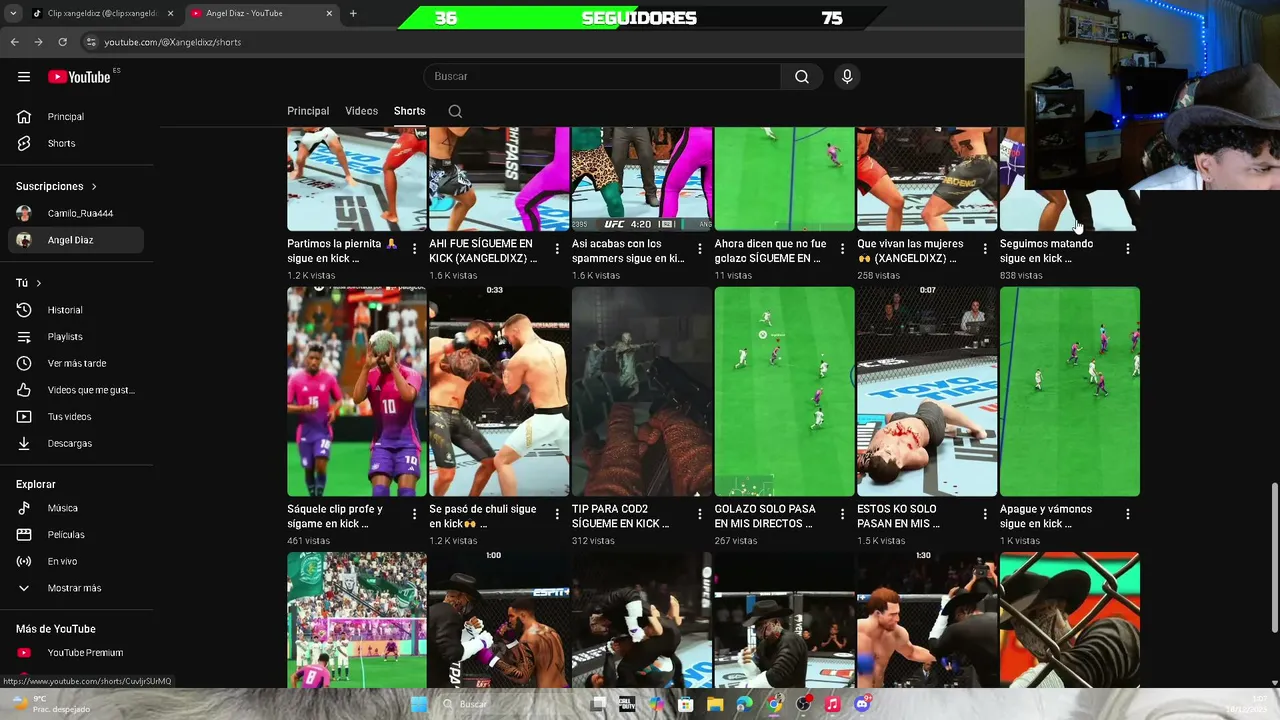Switch to the Principal channel tab
Screen dimensions: 1280x720
308,111
